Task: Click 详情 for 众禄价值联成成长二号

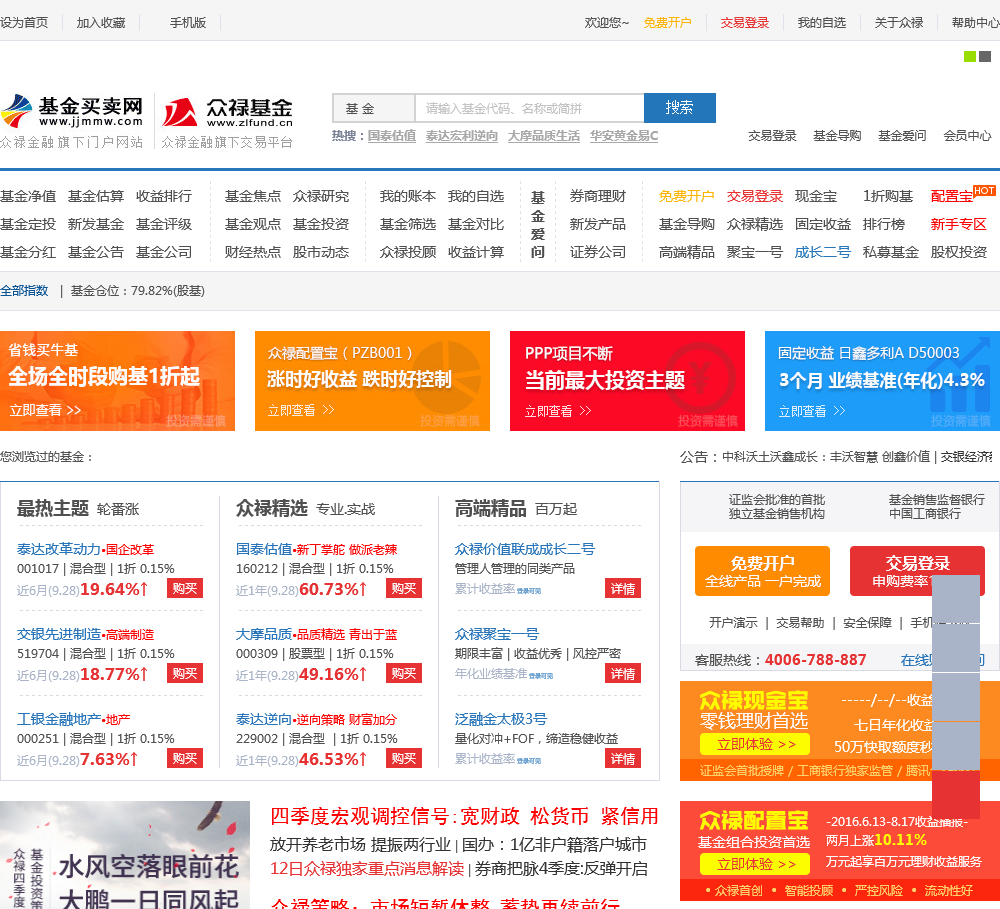Action: coord(622,589)
